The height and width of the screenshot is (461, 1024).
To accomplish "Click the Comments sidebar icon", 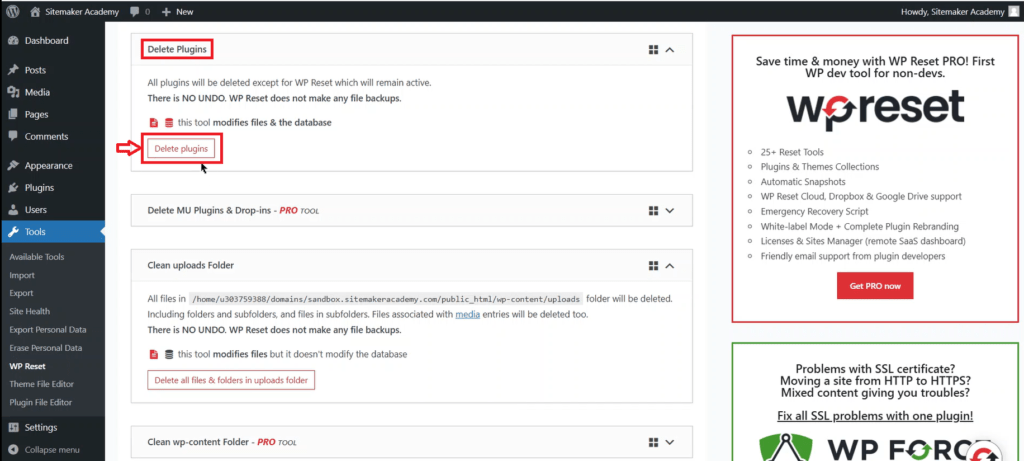I will [13, 136].
